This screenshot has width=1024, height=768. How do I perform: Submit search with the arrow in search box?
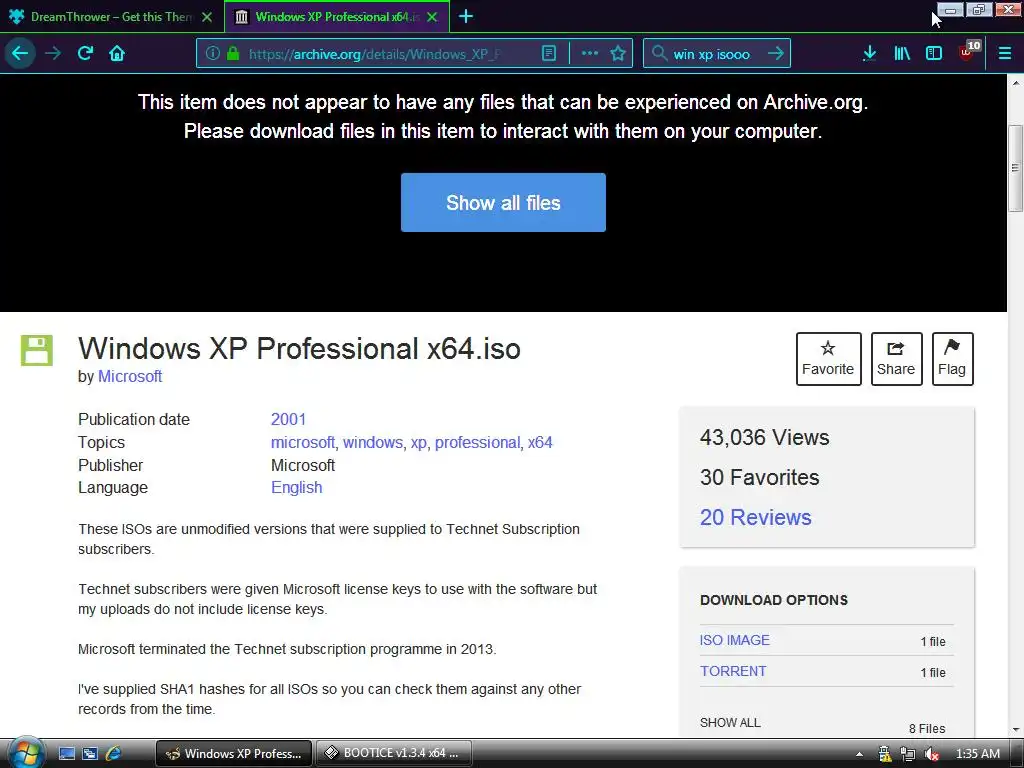point(775,53)
